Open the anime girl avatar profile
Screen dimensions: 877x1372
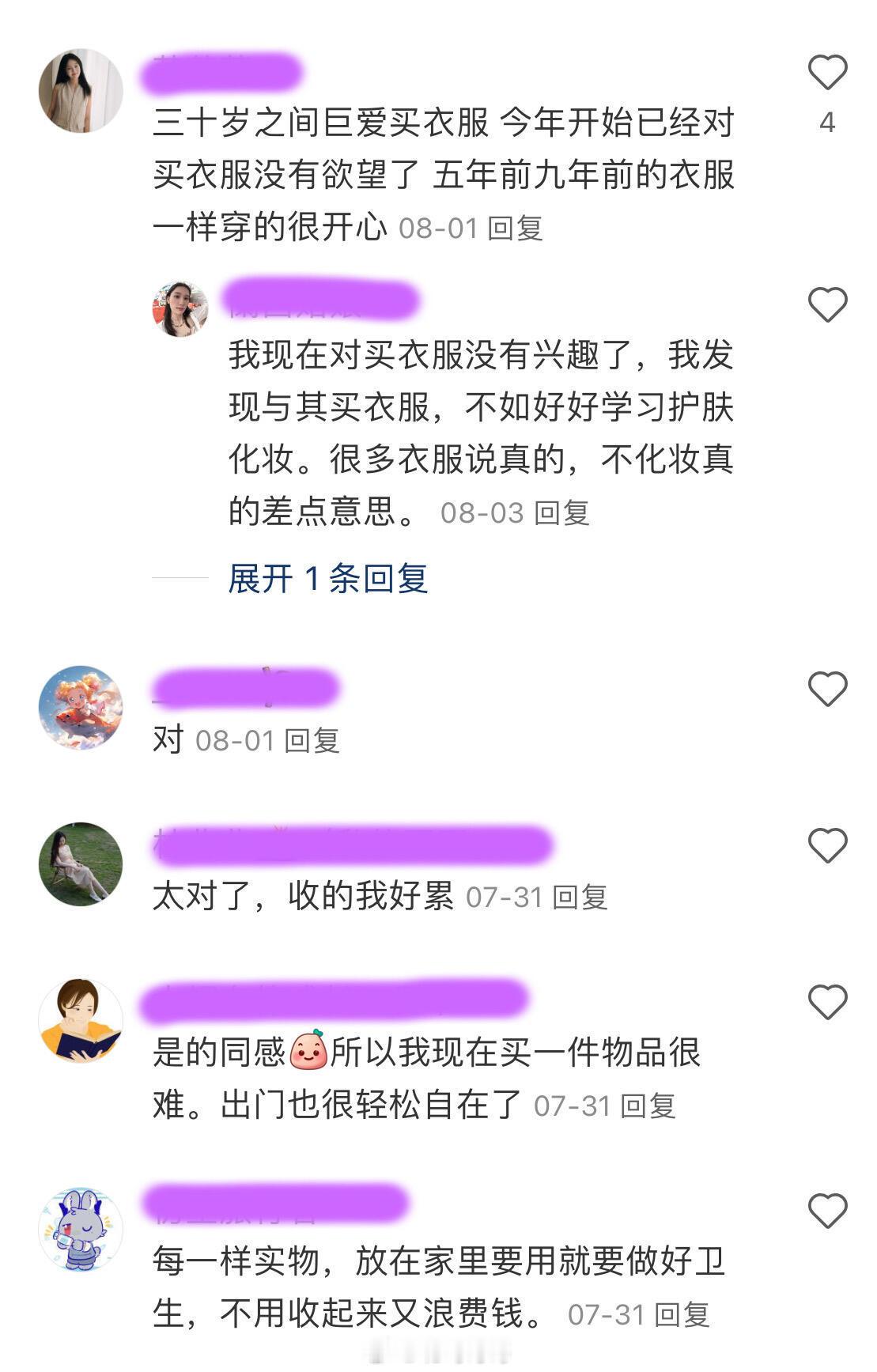point(81,707)
